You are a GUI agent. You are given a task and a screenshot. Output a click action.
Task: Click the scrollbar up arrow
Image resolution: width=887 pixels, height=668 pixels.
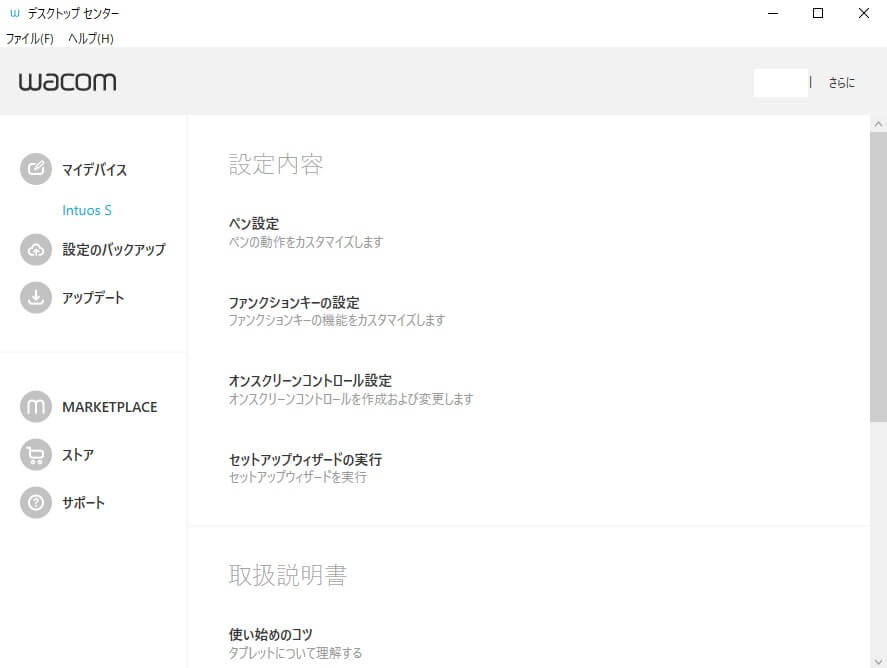[x=878, y=124]
